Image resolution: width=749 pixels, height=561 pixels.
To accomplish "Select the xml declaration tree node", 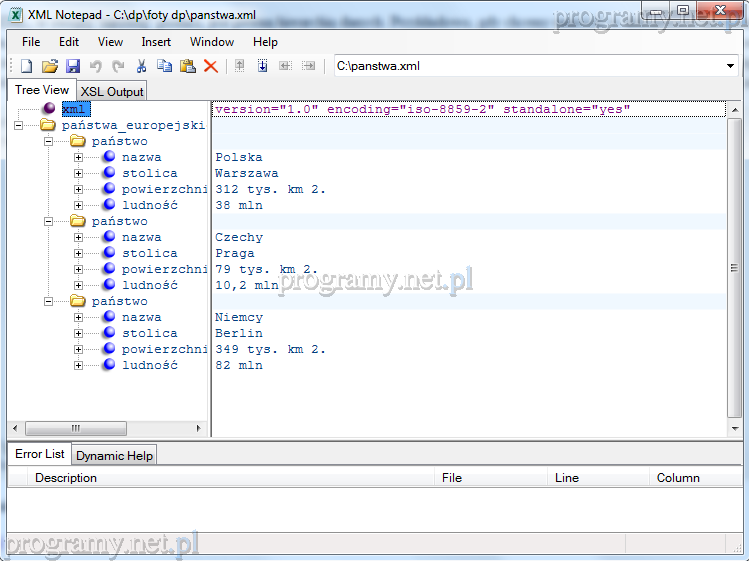I will tap(74, 109).
